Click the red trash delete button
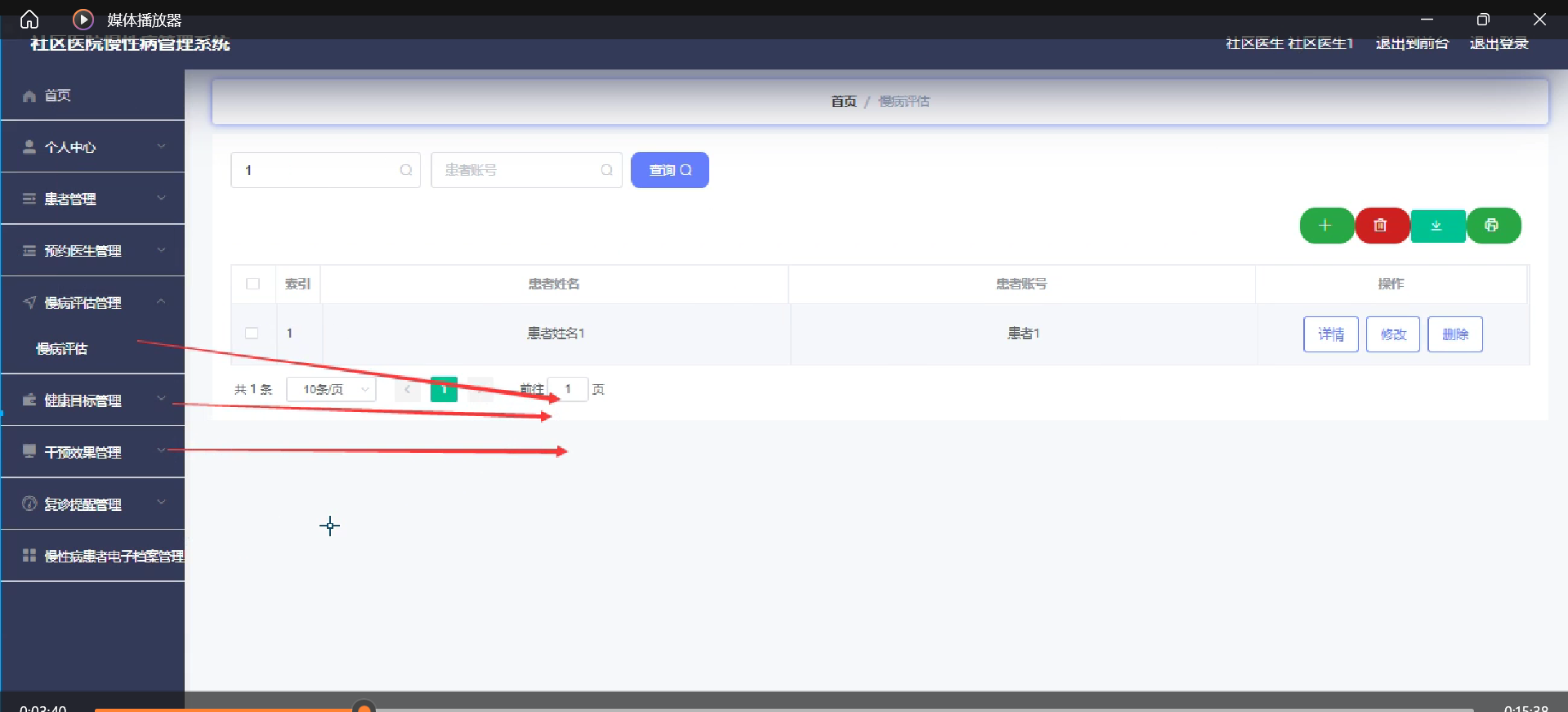Image resolution: width=1568 pixels, height=712 pixels. [x=1381, y=226]
